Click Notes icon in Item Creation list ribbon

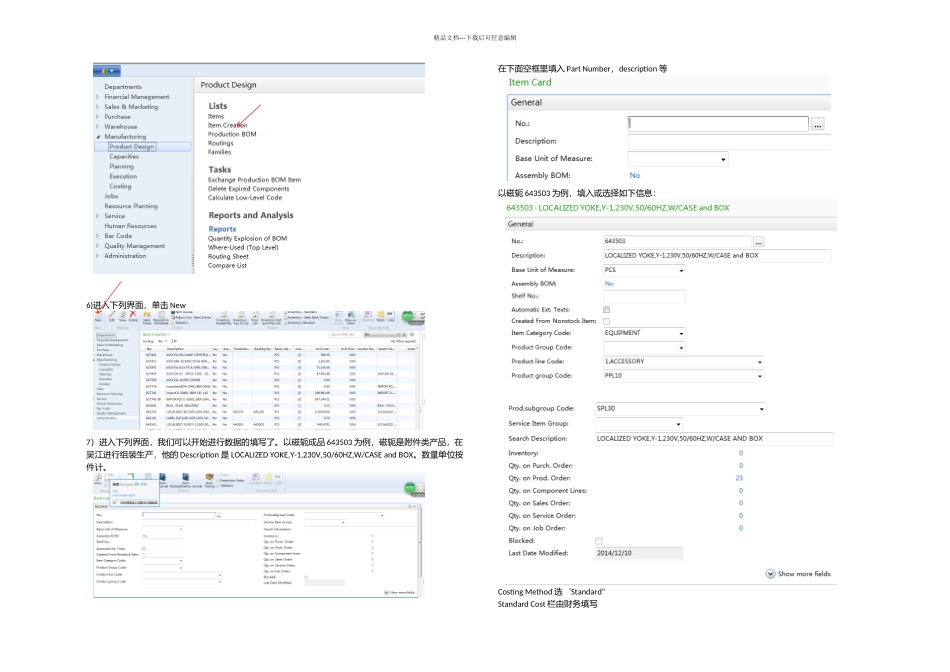380,316
